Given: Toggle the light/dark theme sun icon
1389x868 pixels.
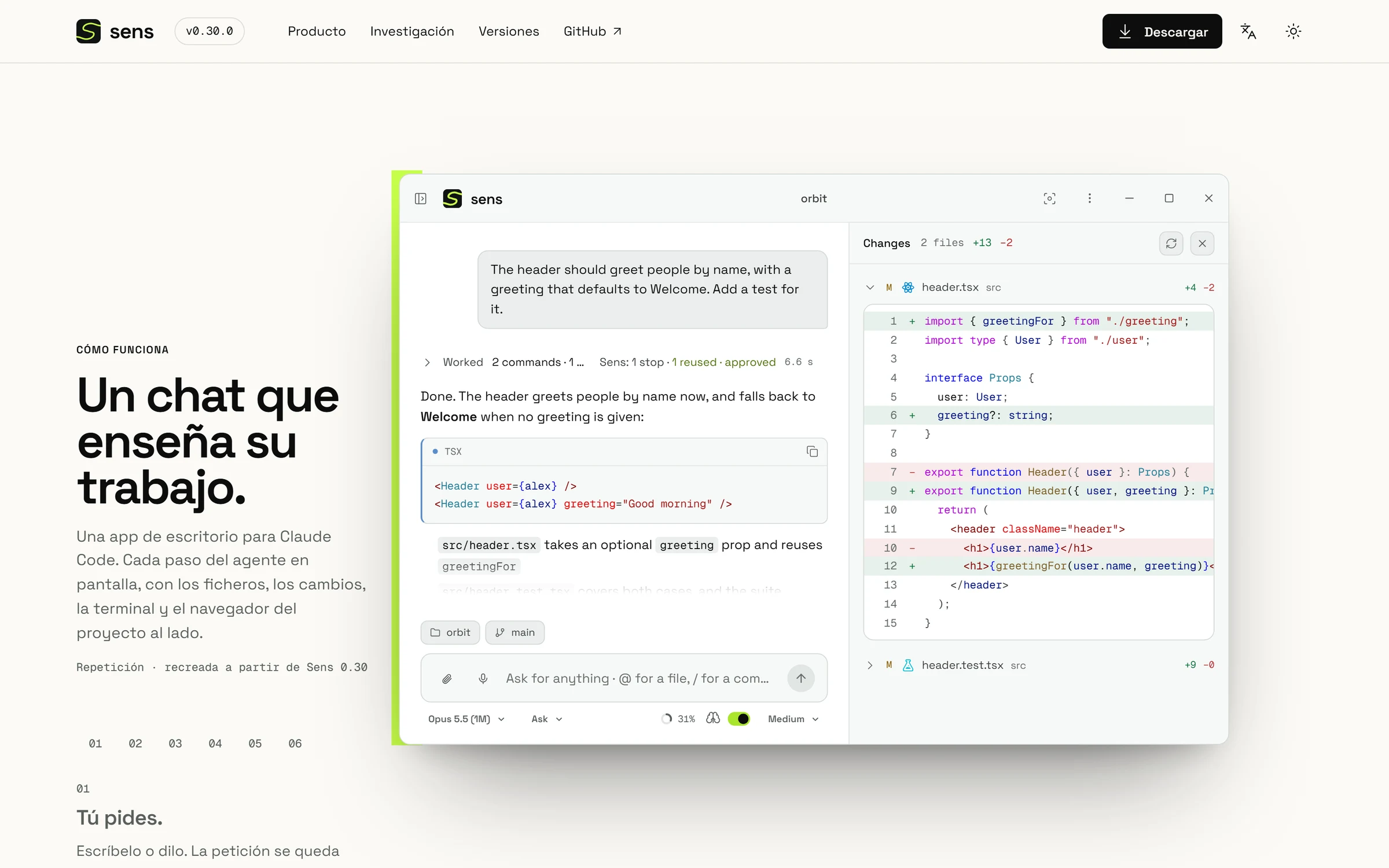Looking at the screenshot, I should pyautogui.click(x=1294, y=31).
